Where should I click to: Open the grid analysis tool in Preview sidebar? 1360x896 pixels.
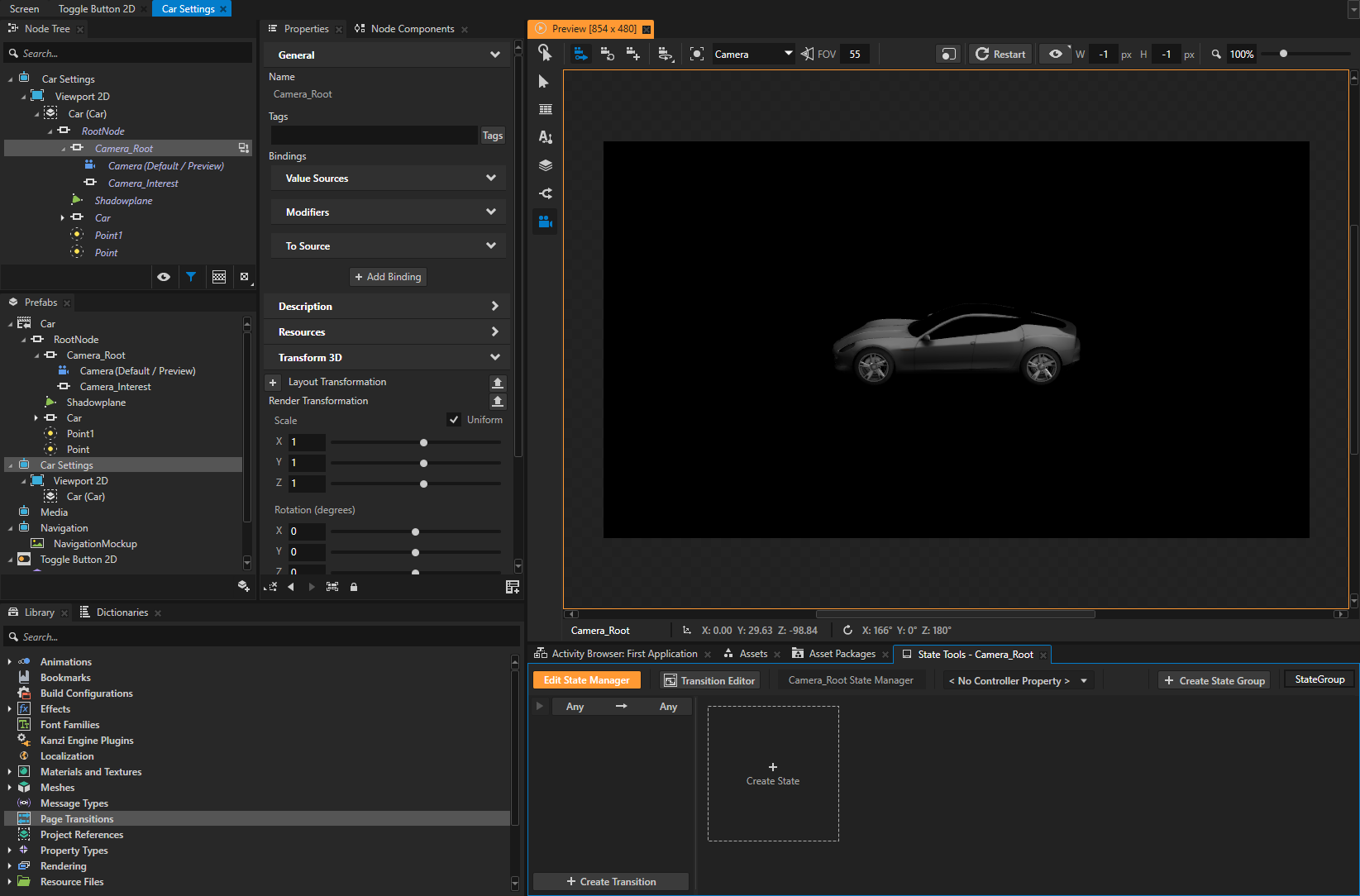click(545, 108)
